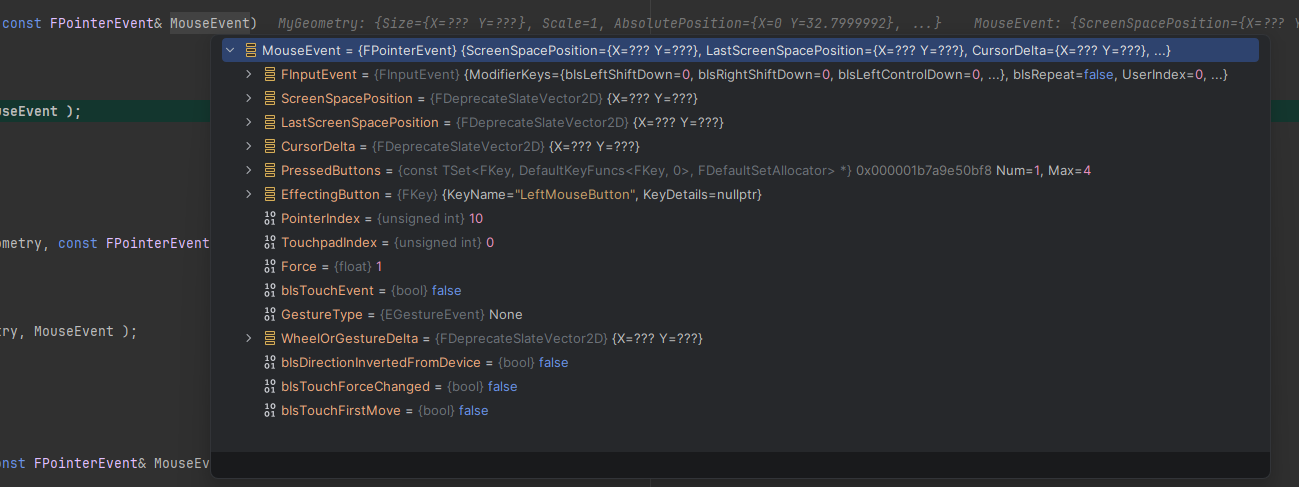
Task: Click the binary icon beside TouchpadIndex
Action: point(269,243)
